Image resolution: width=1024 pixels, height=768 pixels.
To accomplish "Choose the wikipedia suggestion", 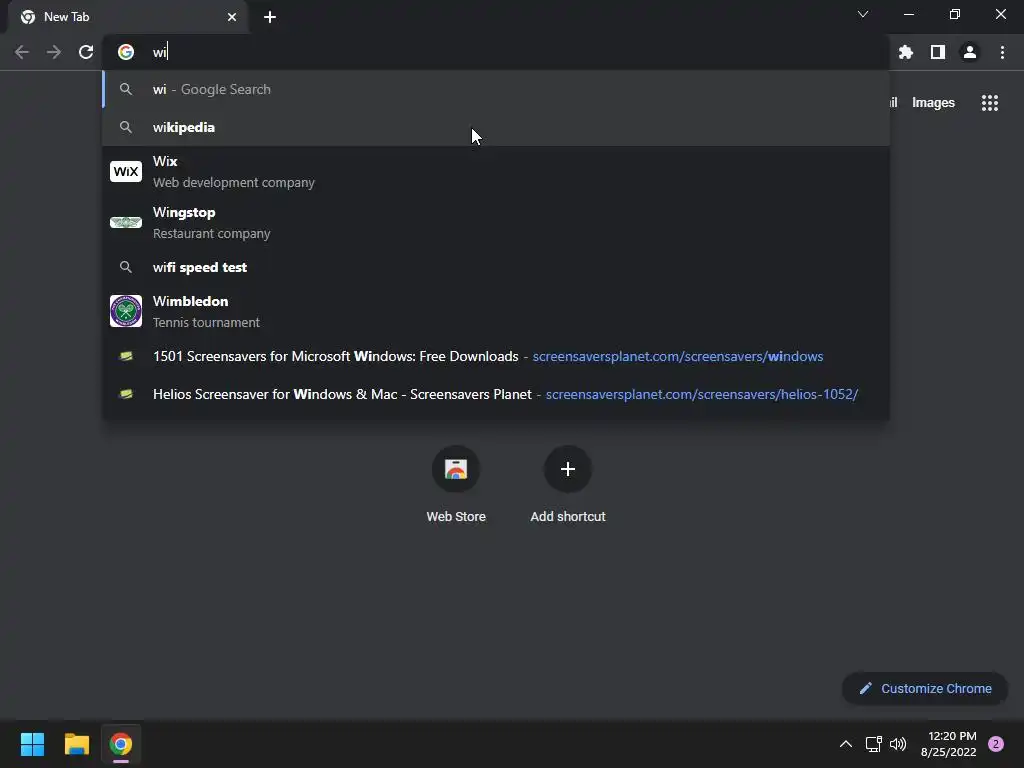I will coord(496,127).
